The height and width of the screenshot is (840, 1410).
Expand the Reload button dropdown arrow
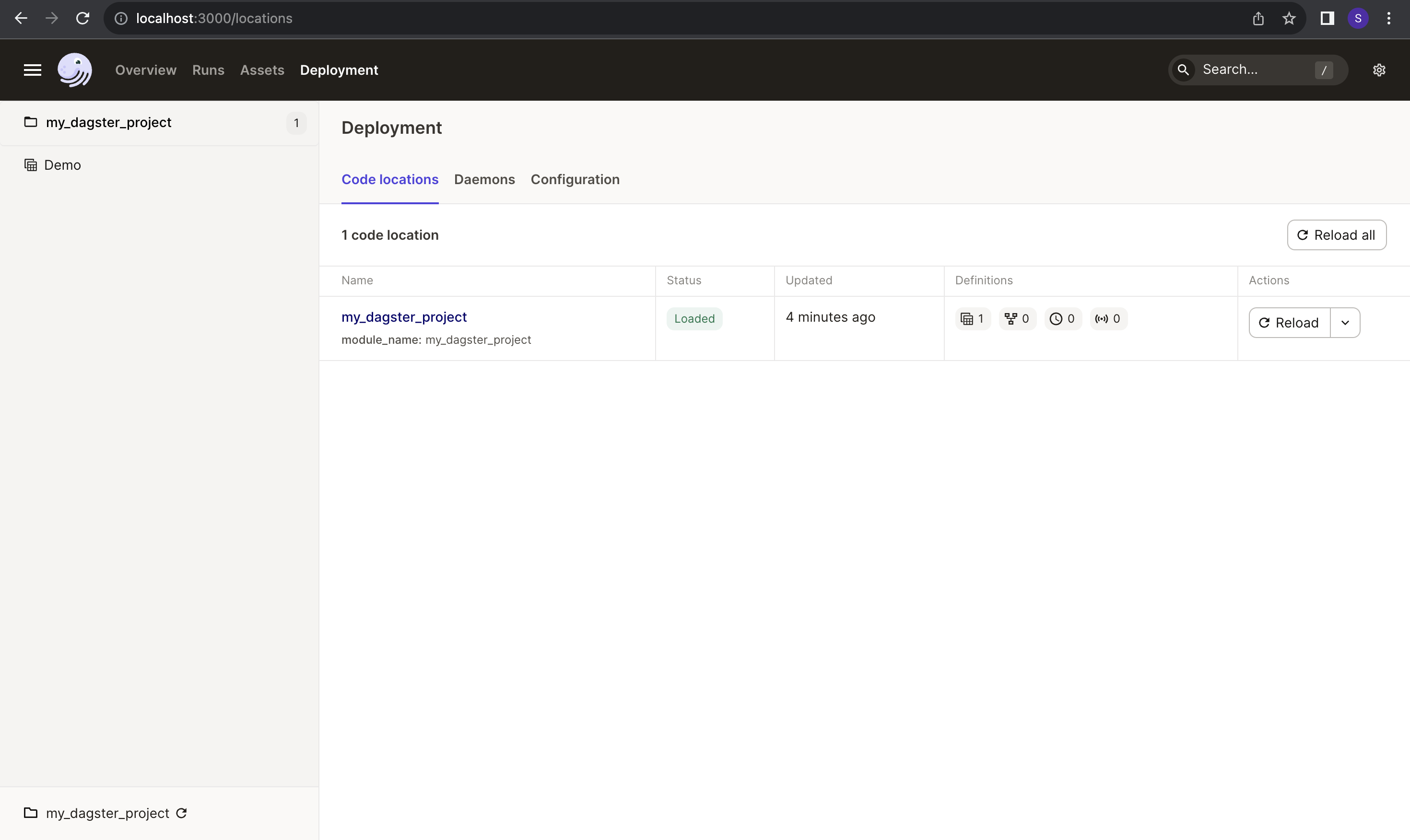click(1345, 323)
